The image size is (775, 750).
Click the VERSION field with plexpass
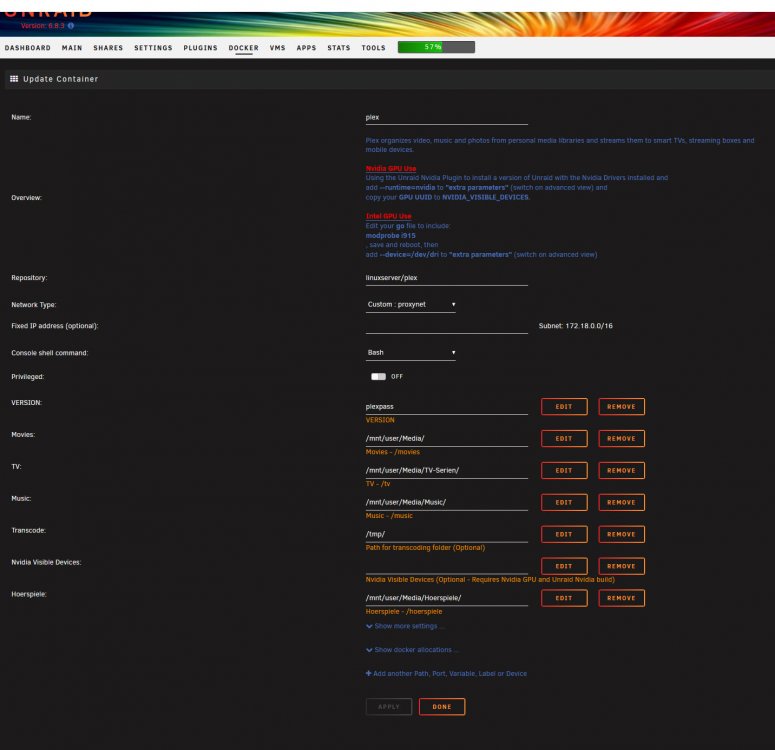click(447, 407)
